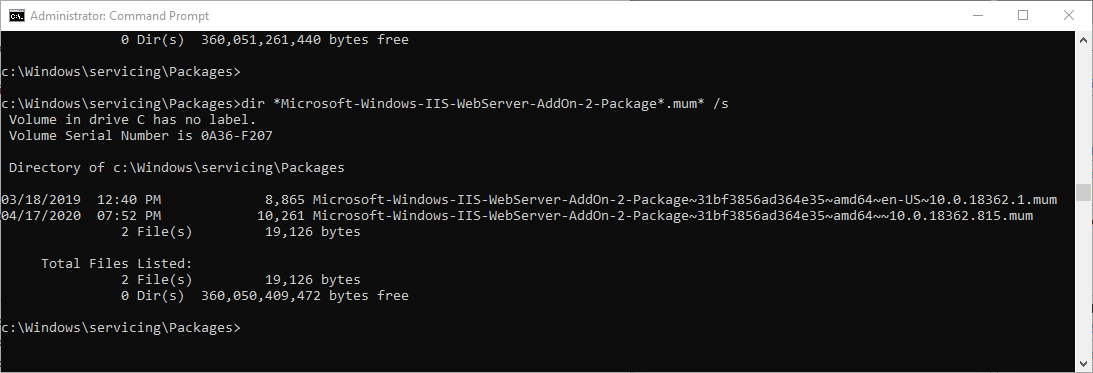Click the Volume Serial Number 0A36-F207 text
Screen dimensions: 1093x373
point(140,136)
